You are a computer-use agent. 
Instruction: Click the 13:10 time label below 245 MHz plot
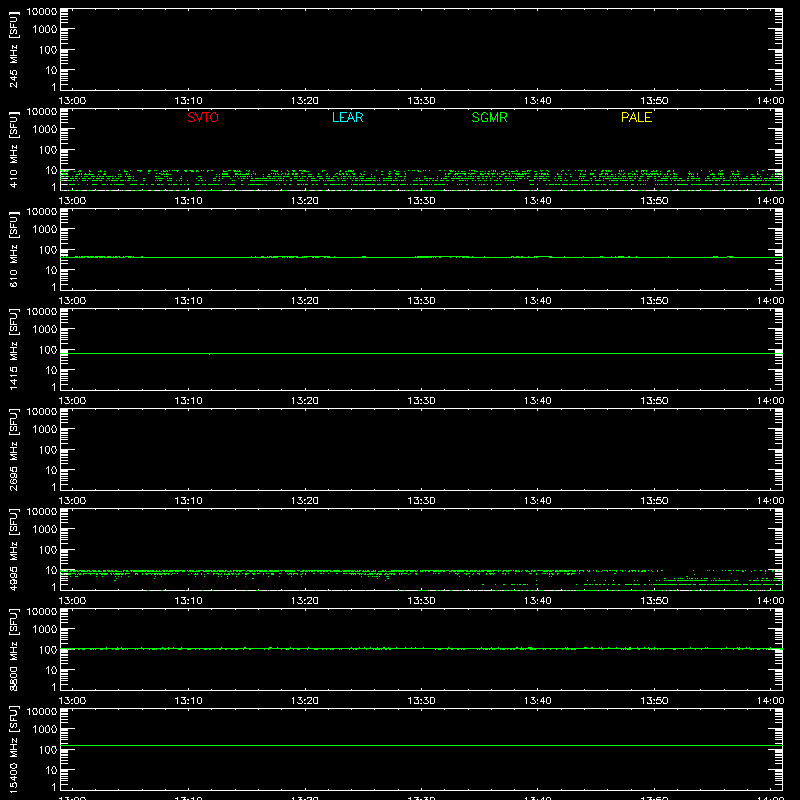(x=188, y=101)
